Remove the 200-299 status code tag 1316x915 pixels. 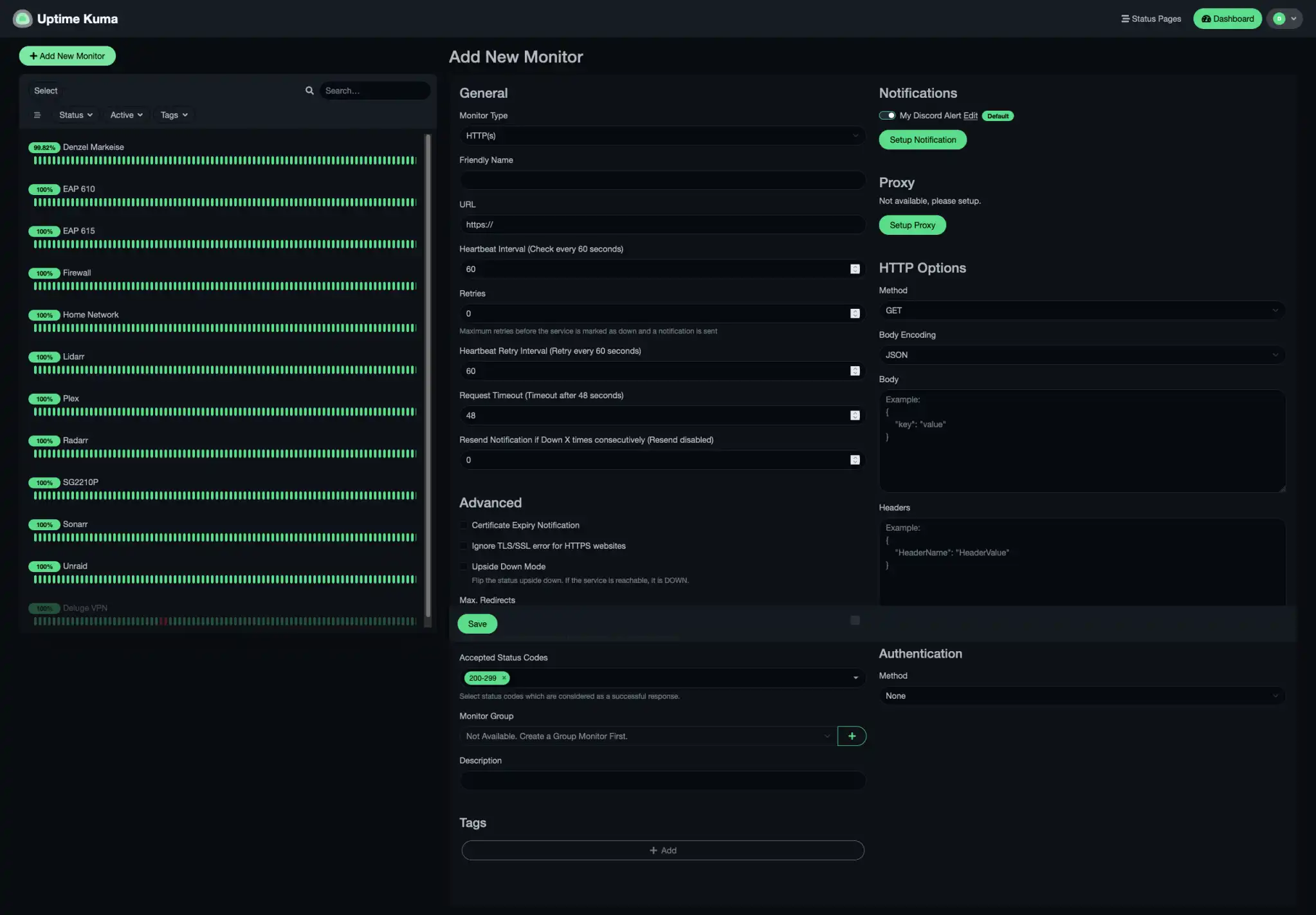504,678
